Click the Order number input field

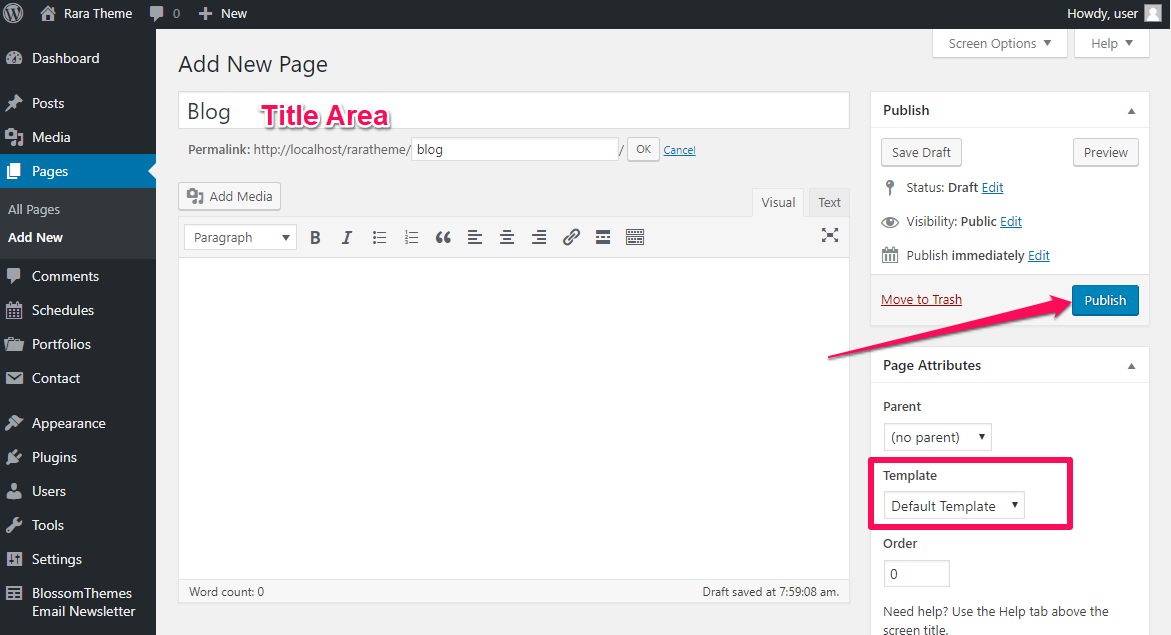coord(916,574)
